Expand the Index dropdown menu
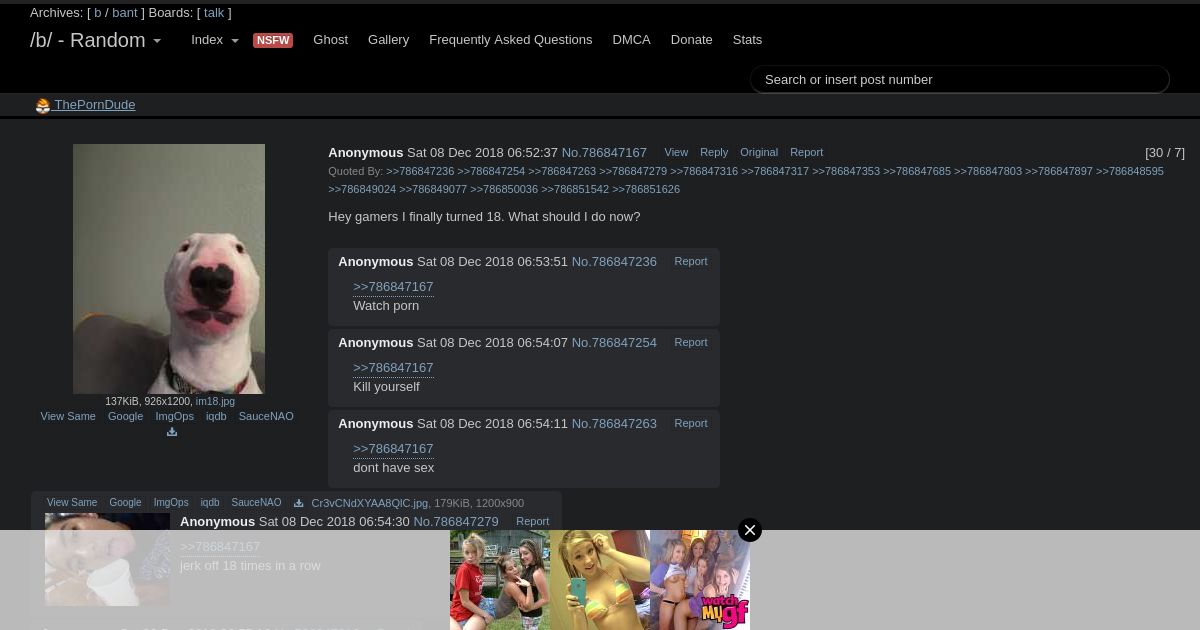Screen dimensions: 1200x630 click(215, 40)
